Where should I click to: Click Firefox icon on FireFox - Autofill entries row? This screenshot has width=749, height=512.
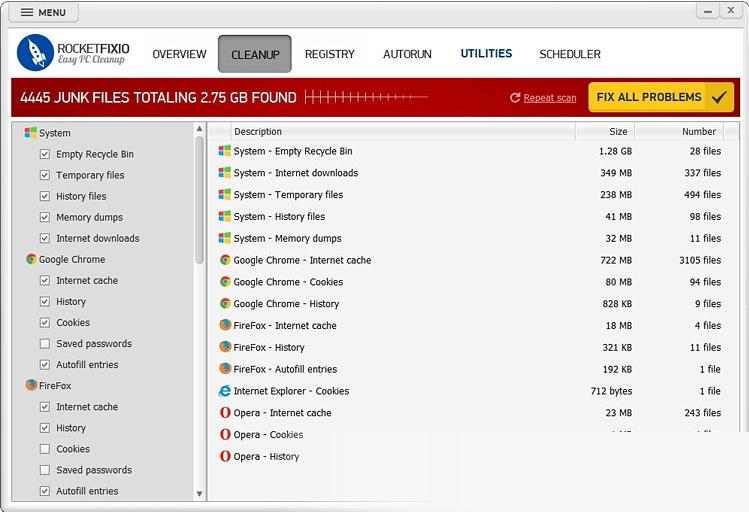coord(225,369)
